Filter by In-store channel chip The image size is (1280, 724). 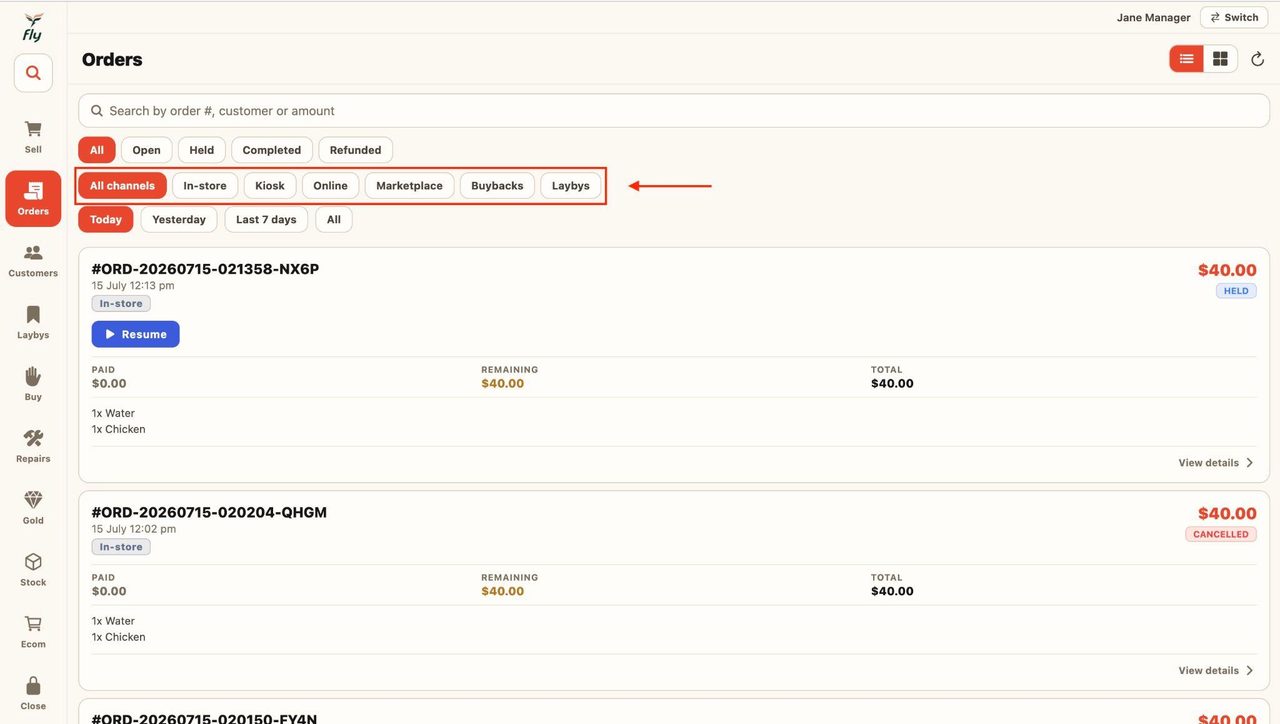[x=205, y=186]
